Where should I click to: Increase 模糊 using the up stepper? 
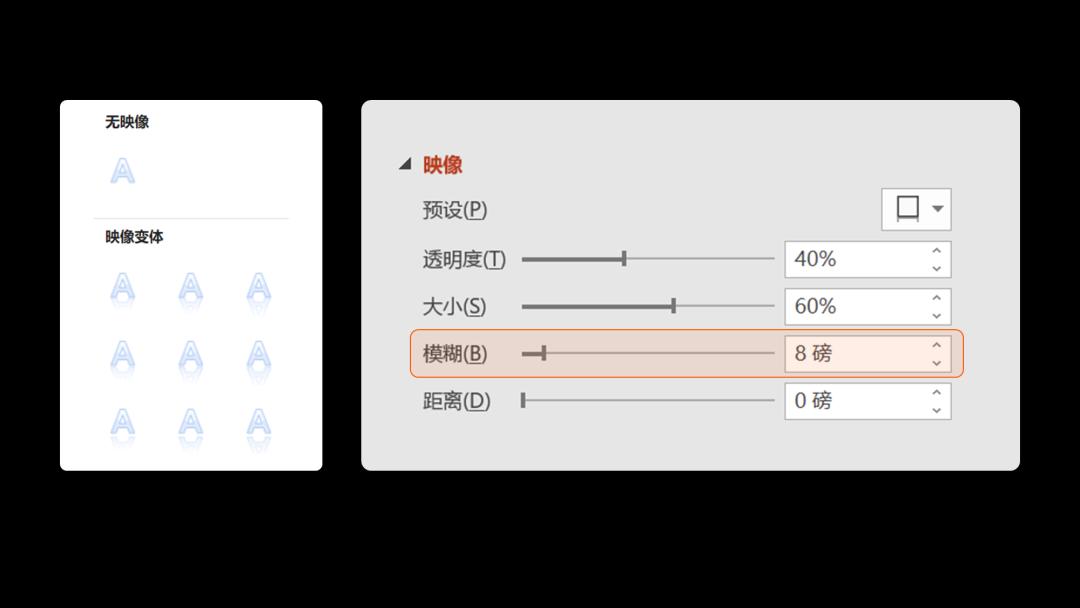tap(935, 345)
